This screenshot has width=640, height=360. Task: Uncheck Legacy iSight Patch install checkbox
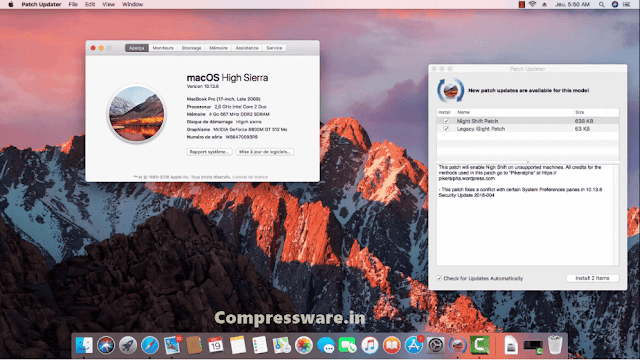coord(446,129)
